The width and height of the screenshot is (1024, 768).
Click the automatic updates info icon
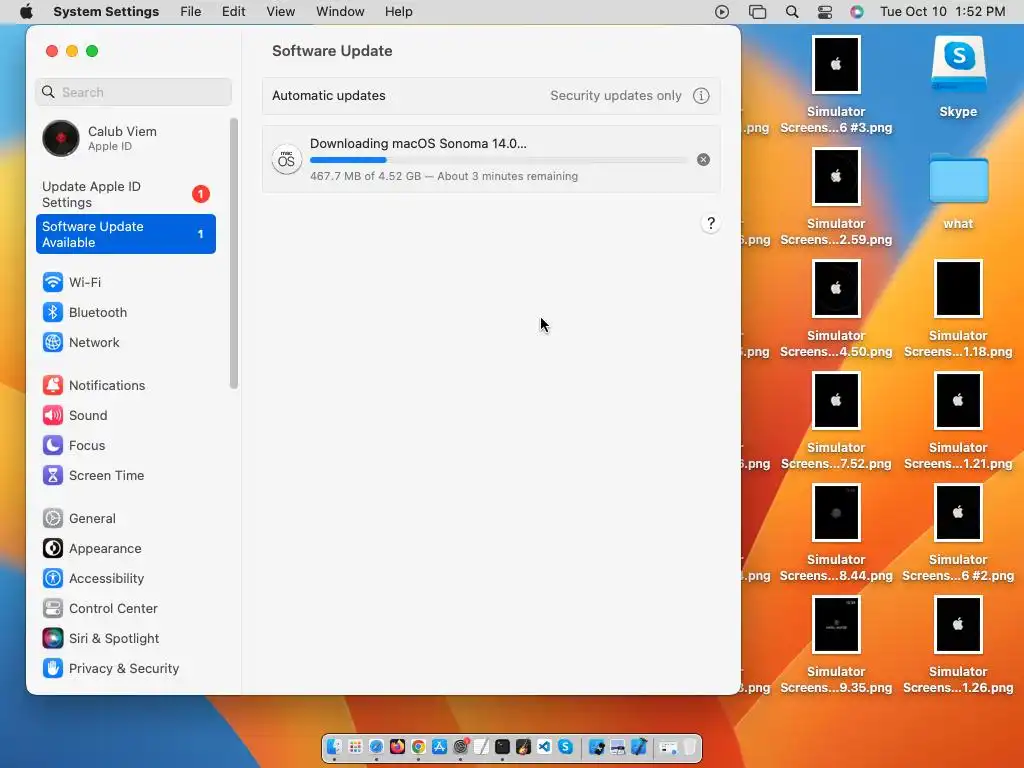[701, 96]
